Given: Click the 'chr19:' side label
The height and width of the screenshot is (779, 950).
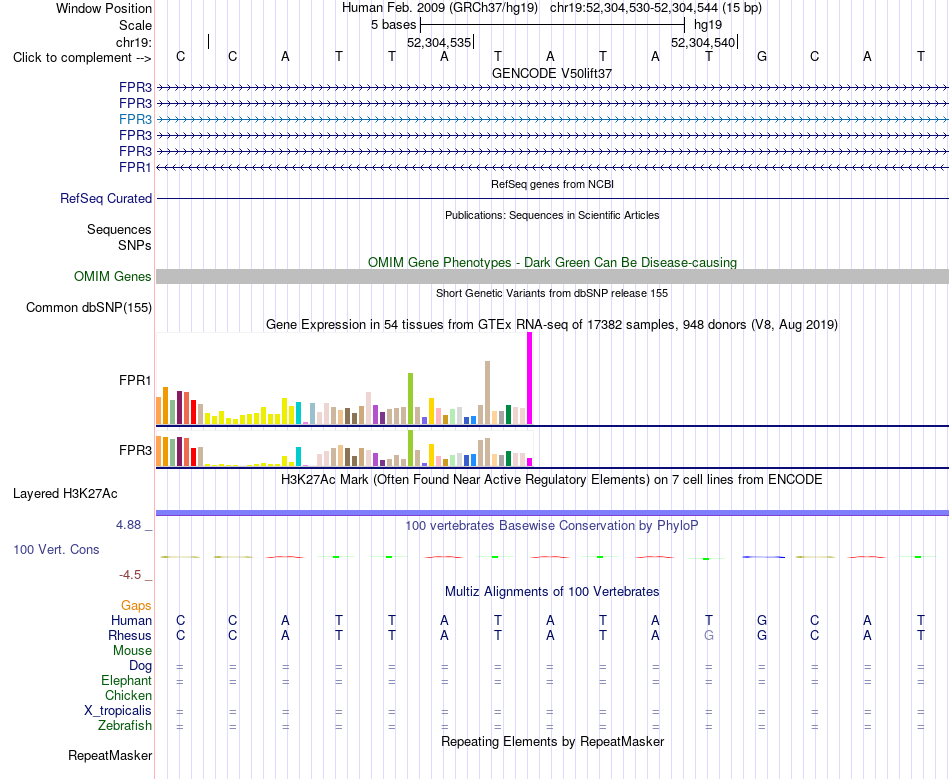Looking at the screenshot, I should (134, 42).
